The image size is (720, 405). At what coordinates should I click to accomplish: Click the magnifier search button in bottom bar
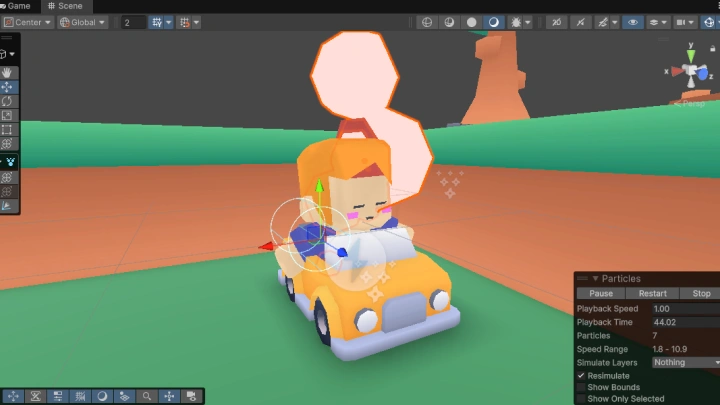pos(147,396)
